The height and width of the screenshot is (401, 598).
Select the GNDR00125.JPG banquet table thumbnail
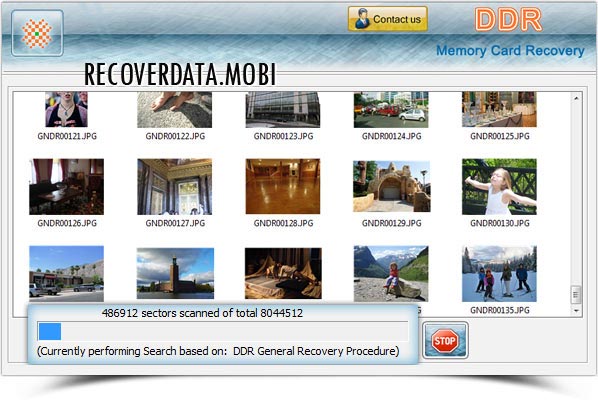pyautogui.click(x=499, y=109)
